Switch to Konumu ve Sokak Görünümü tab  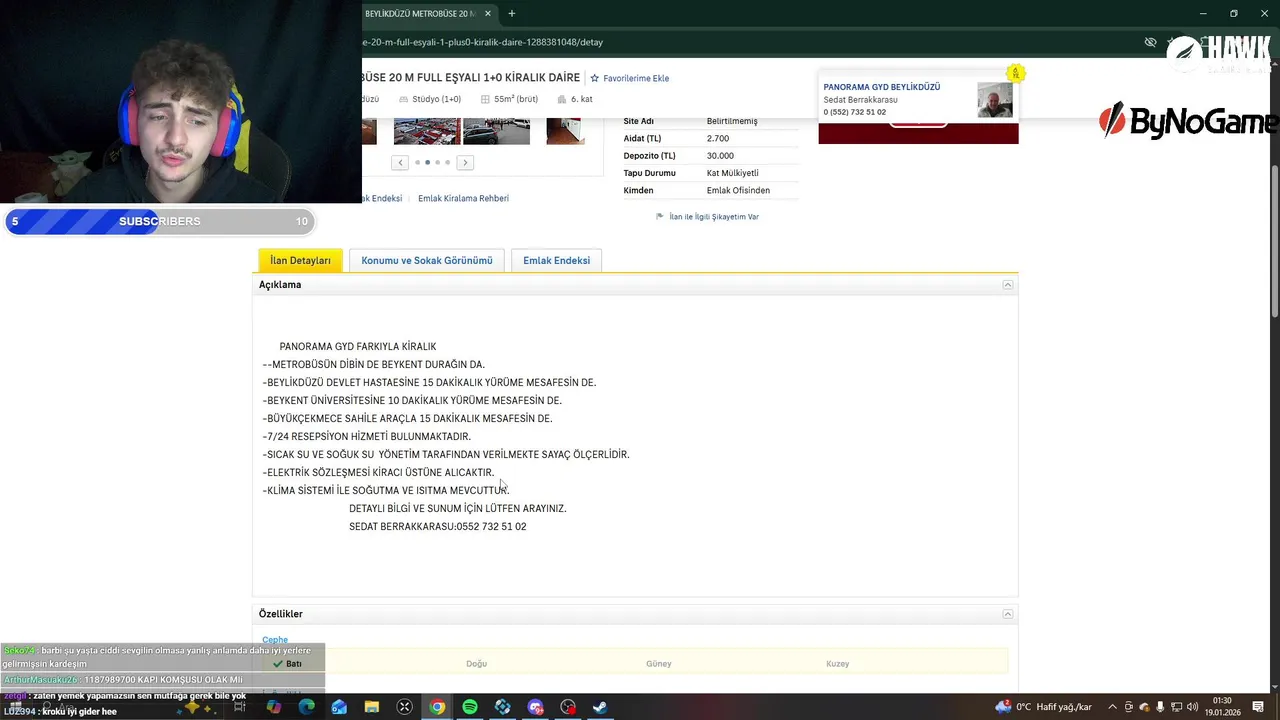427,260
